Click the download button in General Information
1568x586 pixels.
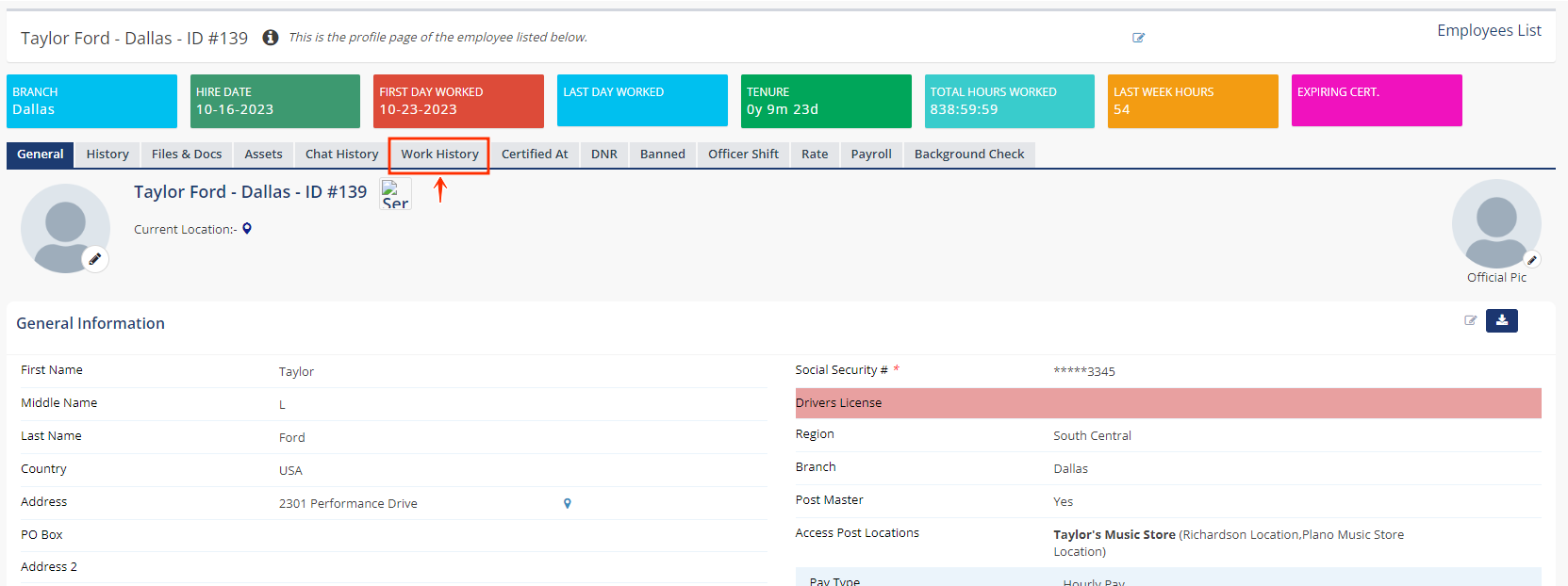pos(1502,320)
